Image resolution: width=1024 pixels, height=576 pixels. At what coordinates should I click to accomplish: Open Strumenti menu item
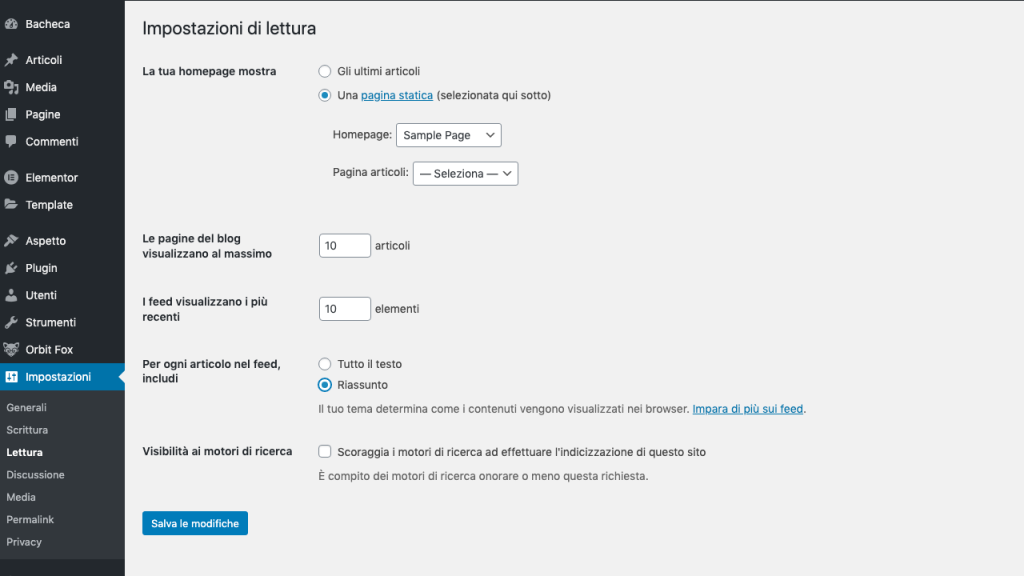click(x=62, y=323)
